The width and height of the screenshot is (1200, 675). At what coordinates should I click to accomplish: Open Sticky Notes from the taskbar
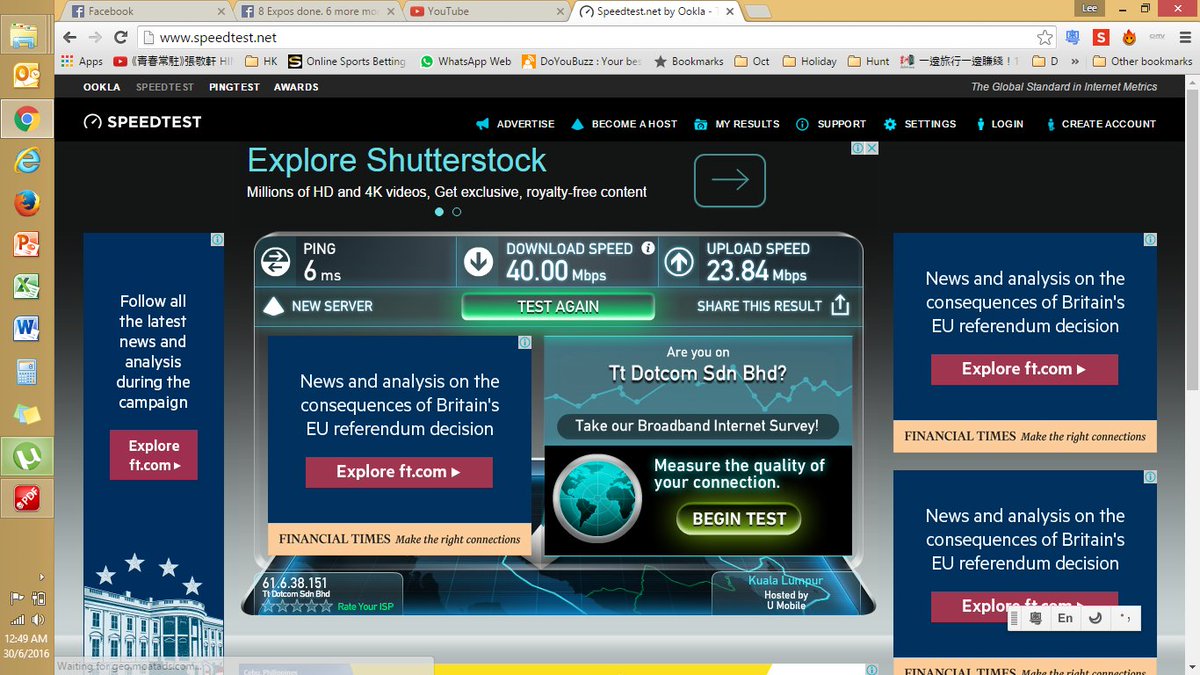[x=25, y=414]
